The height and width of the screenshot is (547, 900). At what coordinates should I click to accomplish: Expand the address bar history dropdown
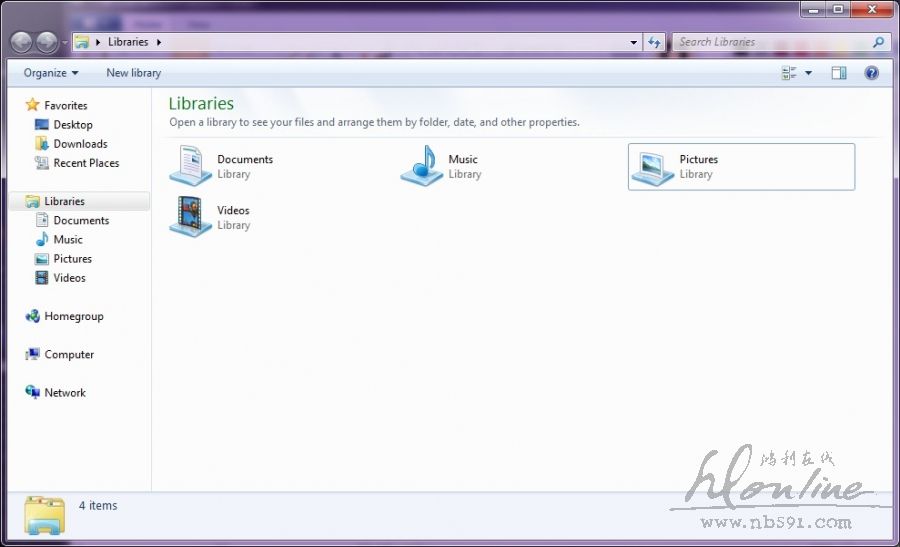pos(633,42)
